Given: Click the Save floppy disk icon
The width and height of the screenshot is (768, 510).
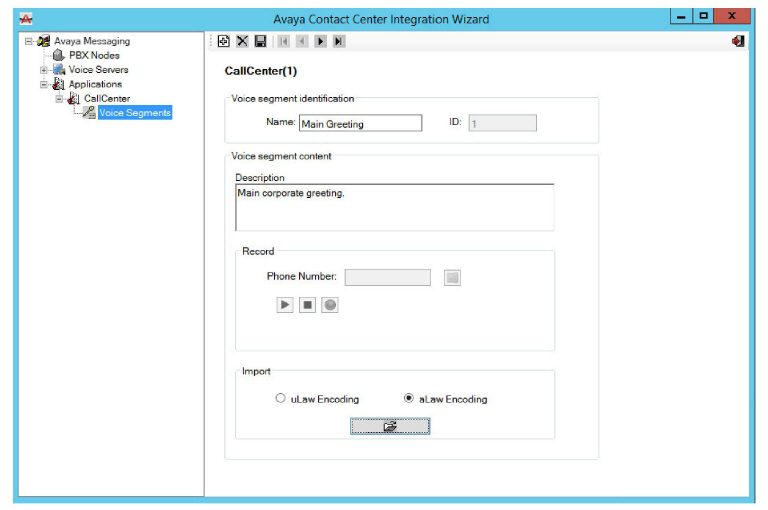Looking at the screenshot, I should click(x=261, y=41).
